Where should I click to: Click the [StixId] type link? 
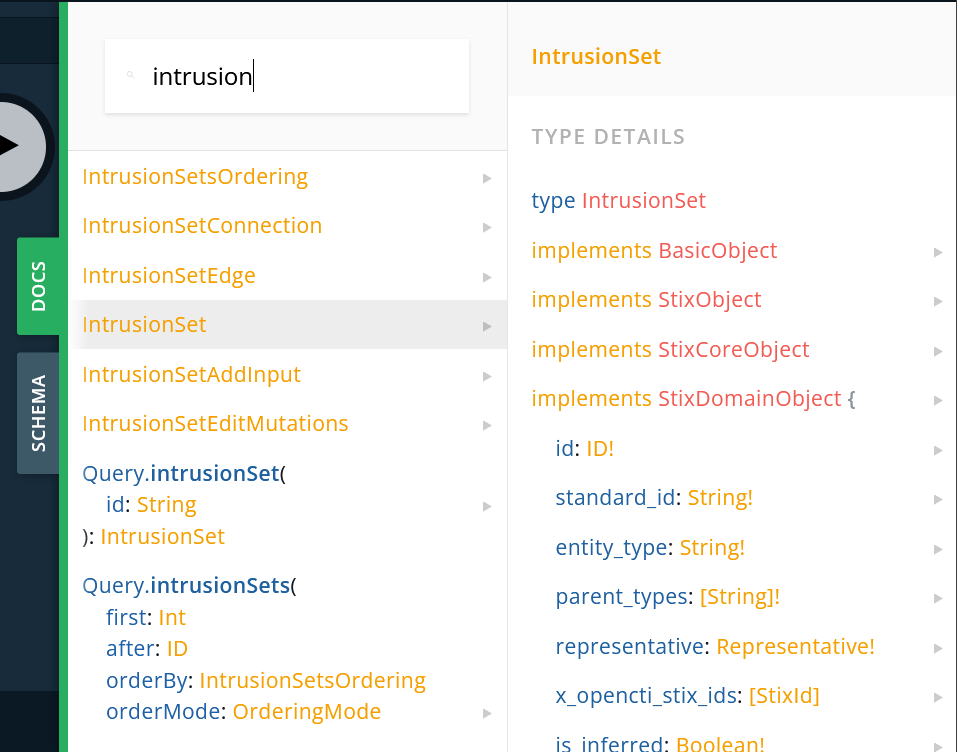click(x=784, y=696)
